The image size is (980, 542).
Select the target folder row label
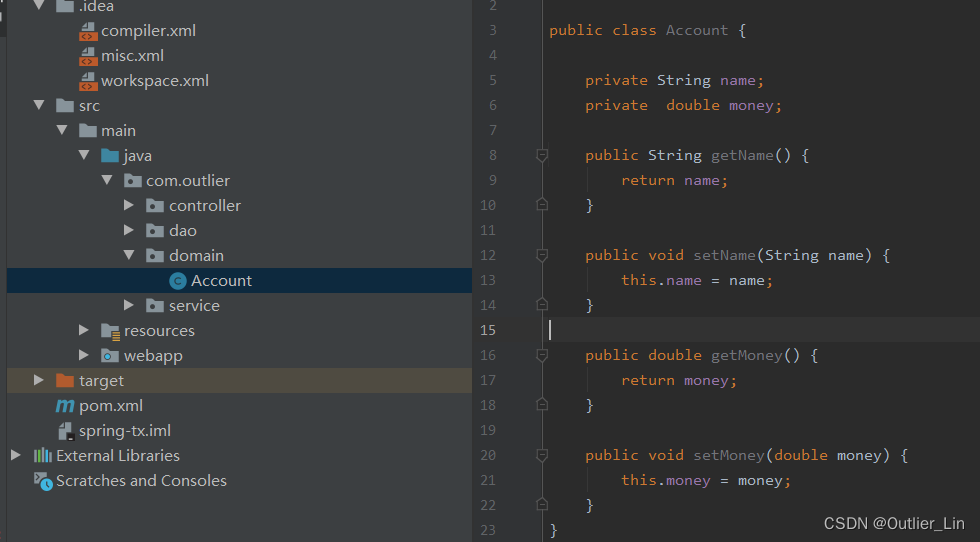point(101,381)
